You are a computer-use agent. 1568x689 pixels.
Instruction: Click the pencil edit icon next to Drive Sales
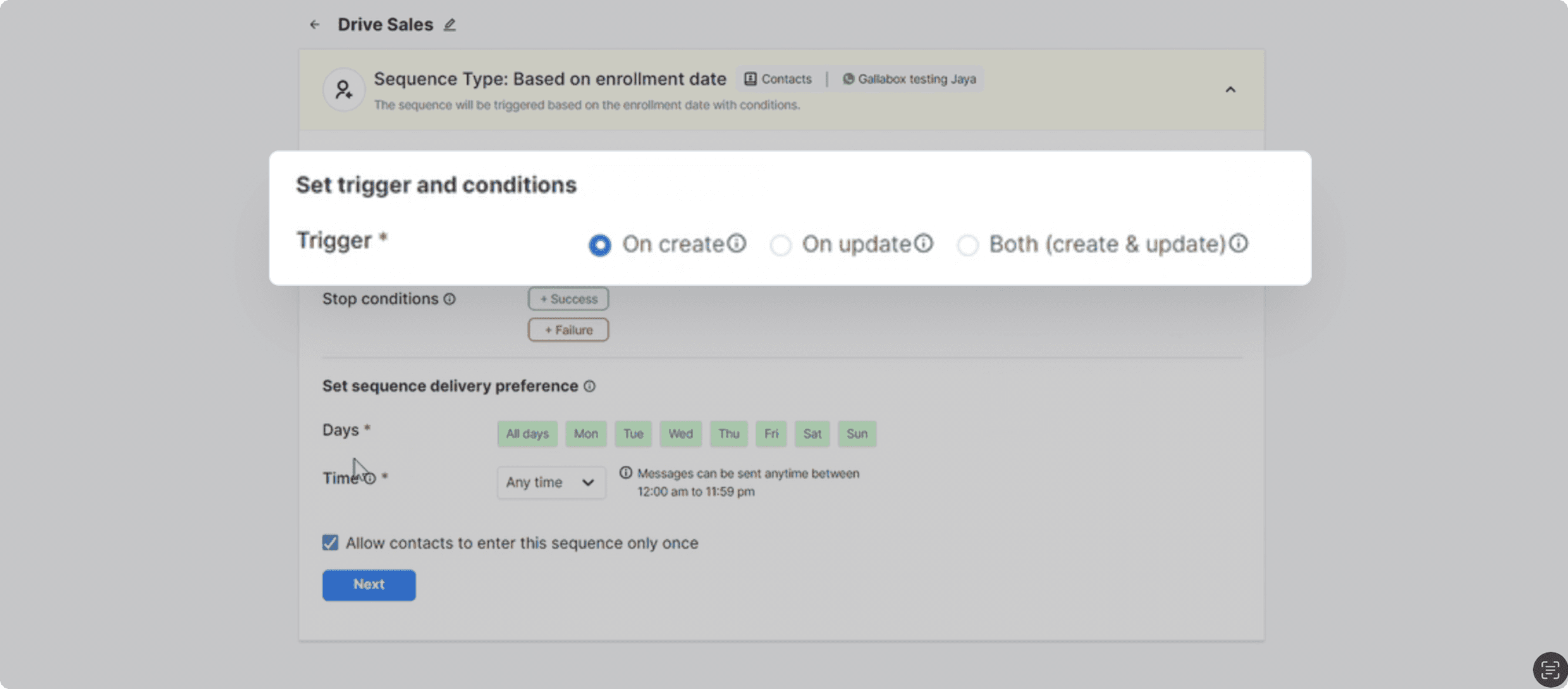(x=450, y=25)
